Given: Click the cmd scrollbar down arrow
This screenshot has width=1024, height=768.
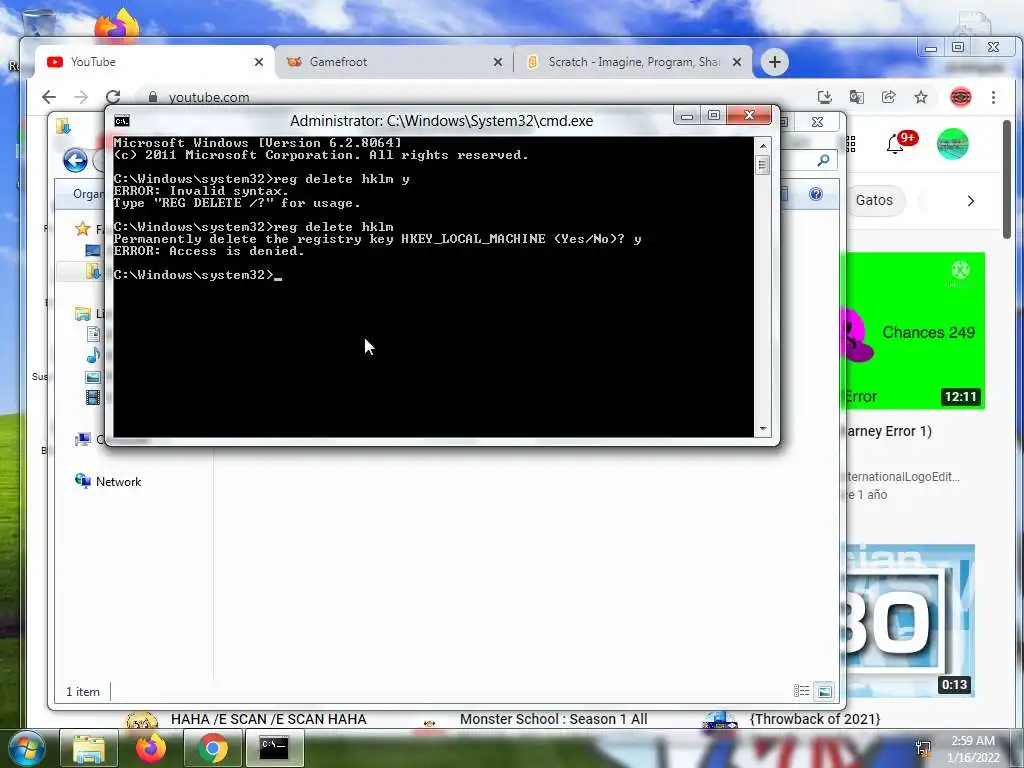Looking at the screenshot, I should tap(763, 429).
